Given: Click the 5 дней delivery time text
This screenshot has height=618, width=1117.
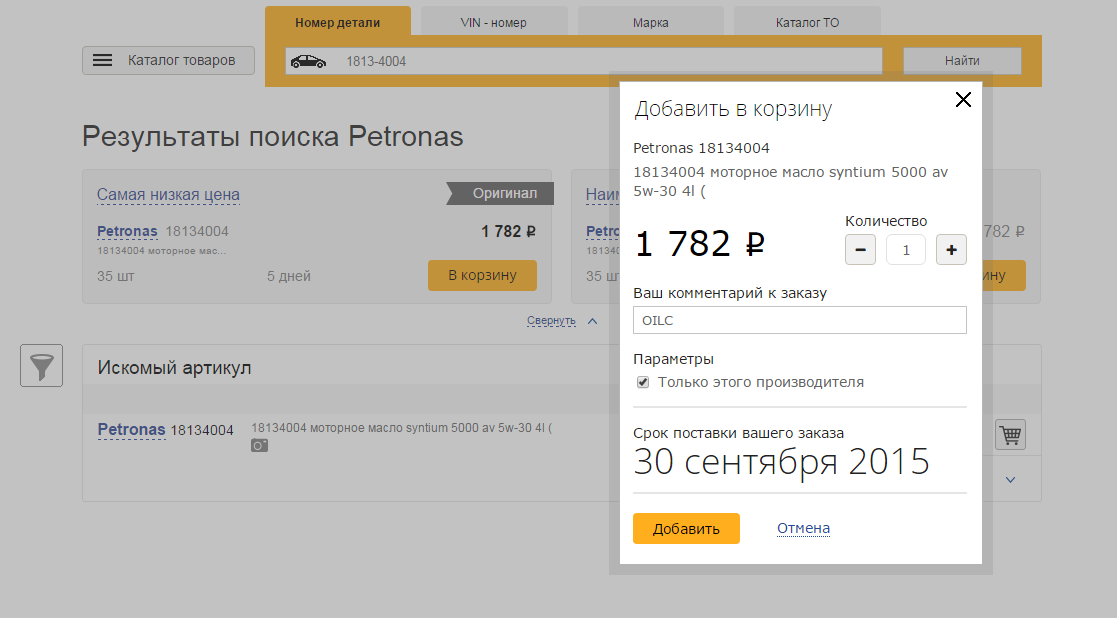Looking at the screenshot, I should coord(289,276).
